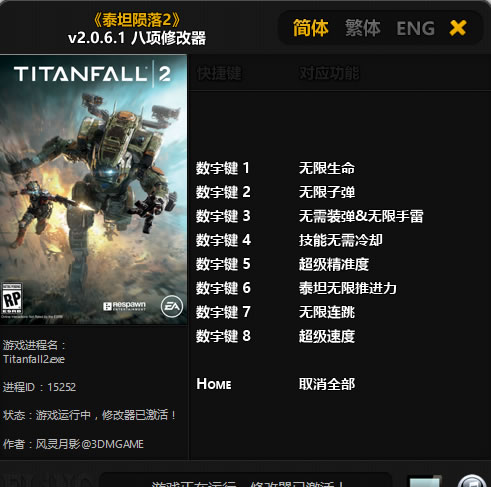This screenshot has width=491, height=487.
Task: Switch language to ENG
Action: pyautogui.click(x=415, y=28)
